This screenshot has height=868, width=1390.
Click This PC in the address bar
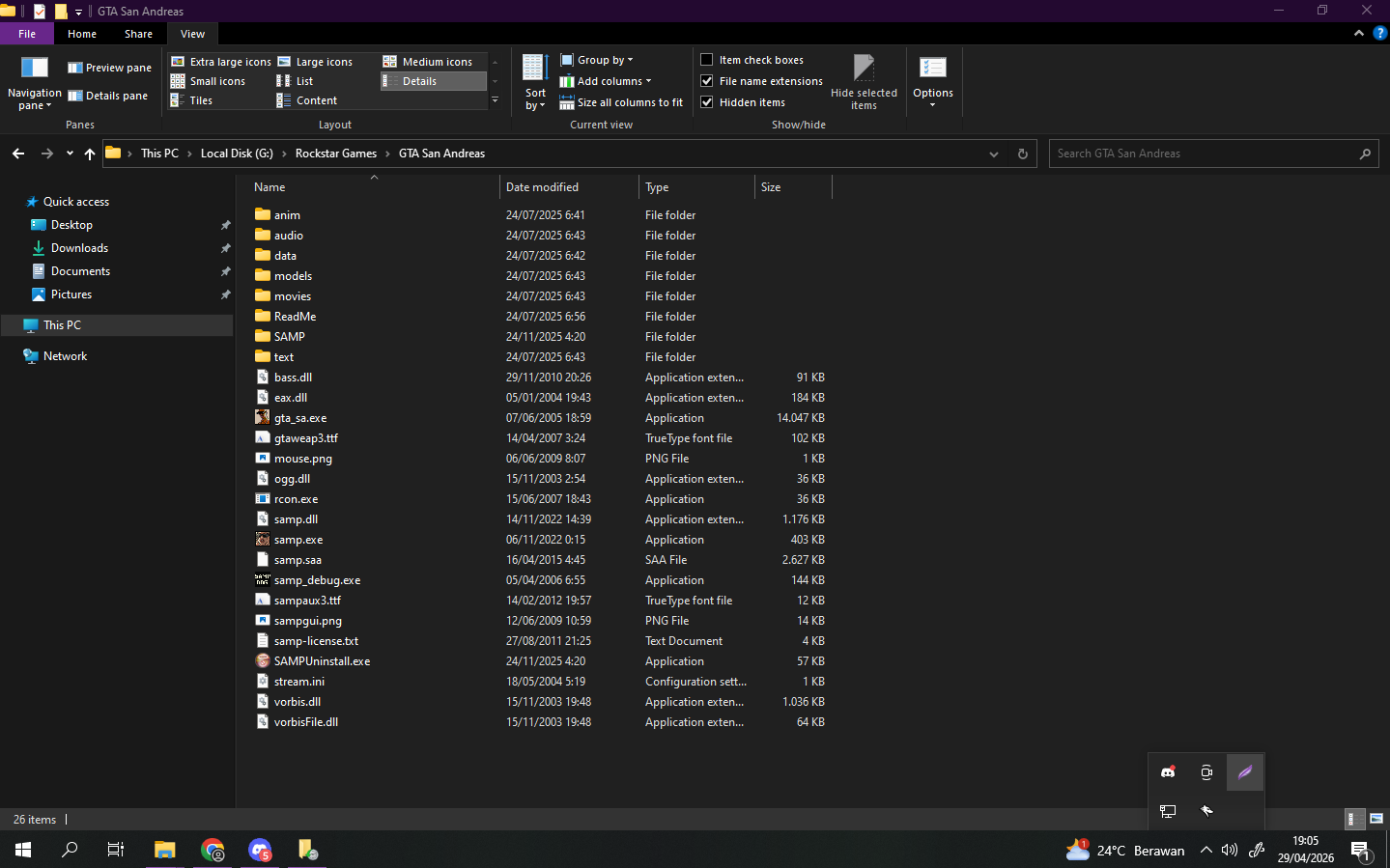click(159, 154)
